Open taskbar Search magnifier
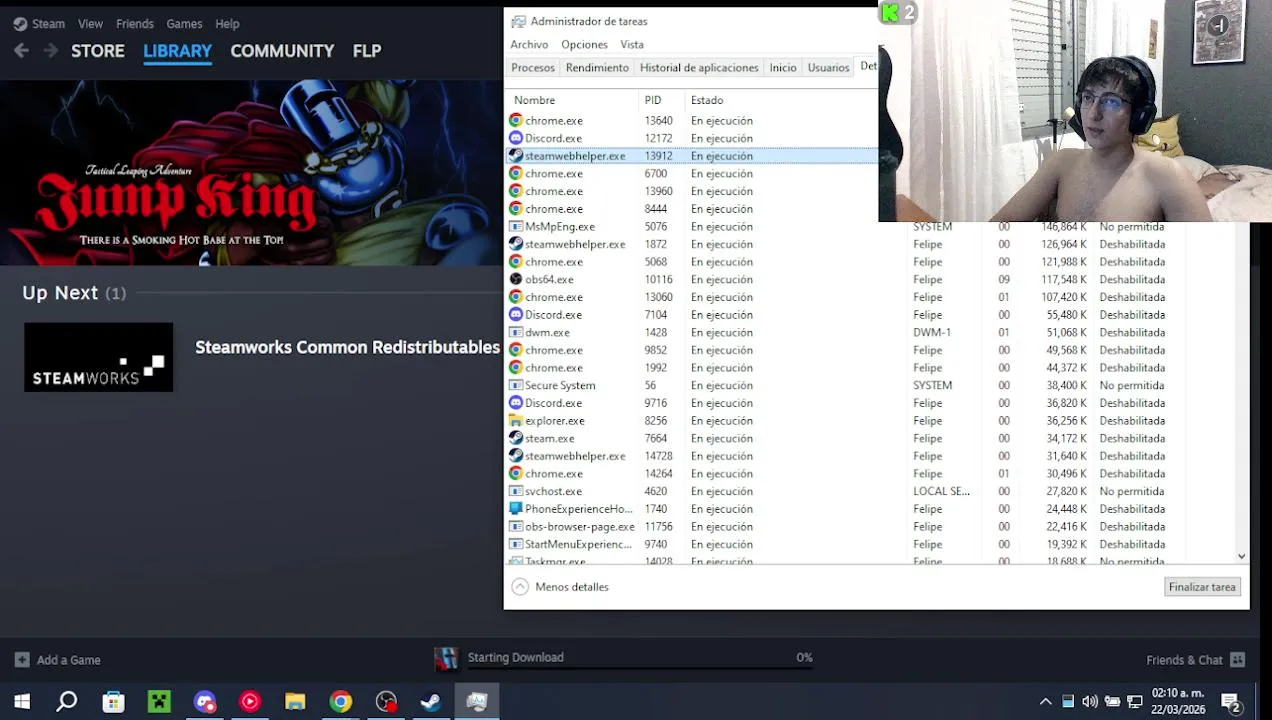1272x720 pixels. 67,702
